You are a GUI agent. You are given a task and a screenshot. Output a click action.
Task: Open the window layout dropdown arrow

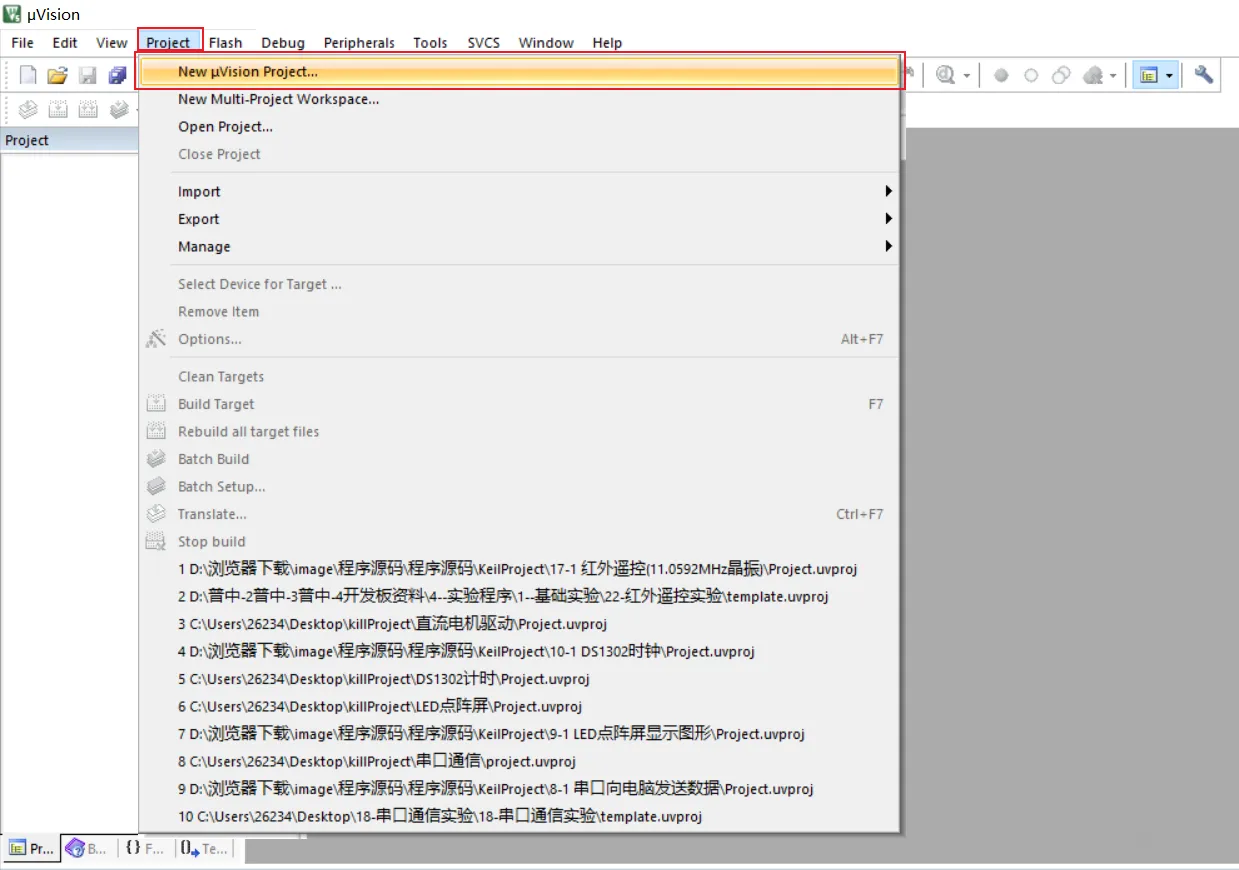(x=1169, y=76)
